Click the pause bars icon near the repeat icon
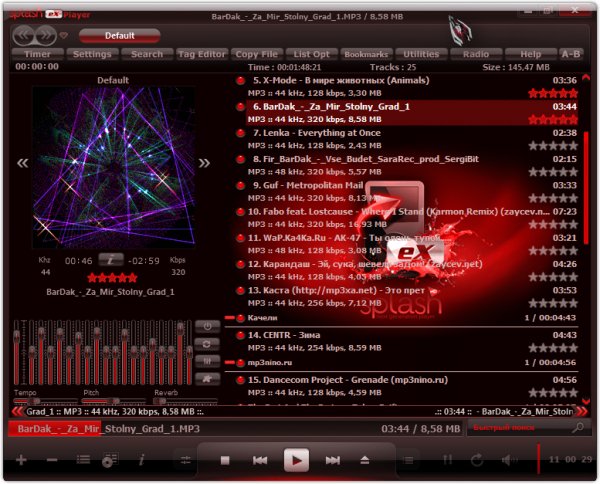 [x=447, y=460]
